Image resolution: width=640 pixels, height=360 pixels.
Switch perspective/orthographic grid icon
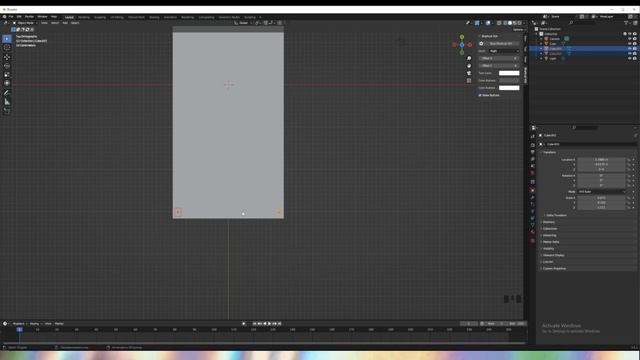tap(469, 80)
